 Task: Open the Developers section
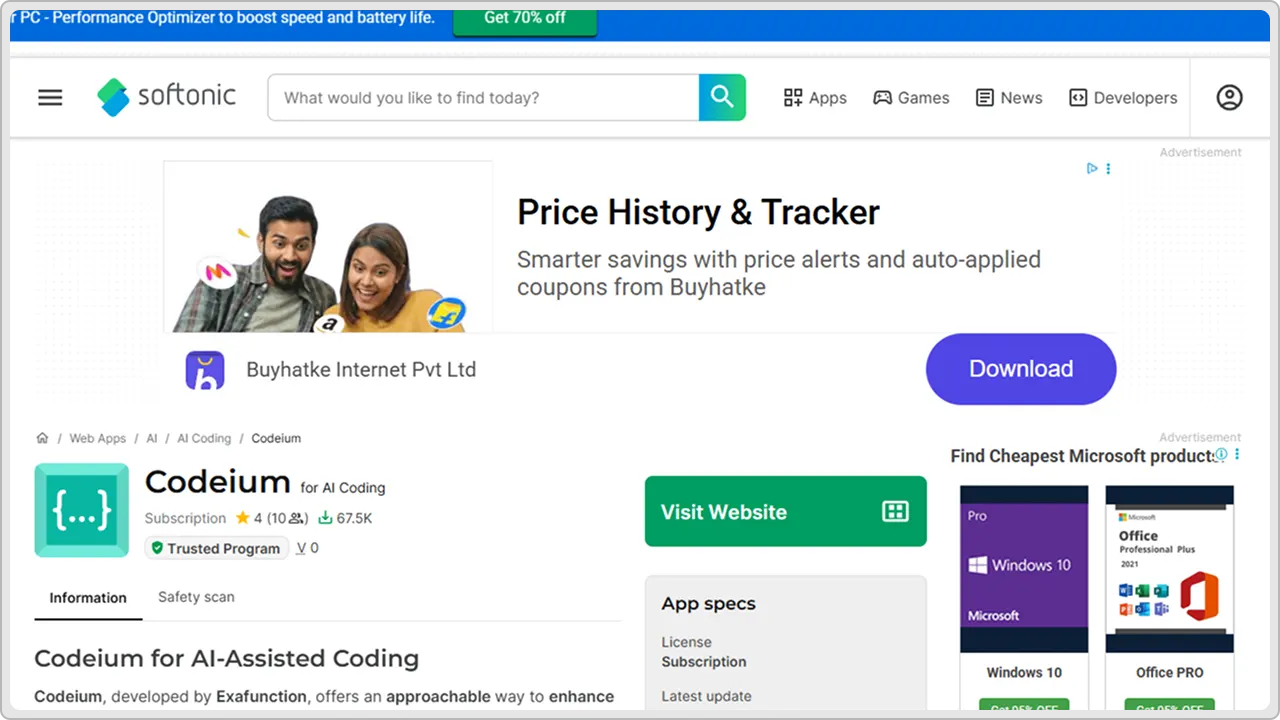pyautogui.click(x=1123, y=97)
